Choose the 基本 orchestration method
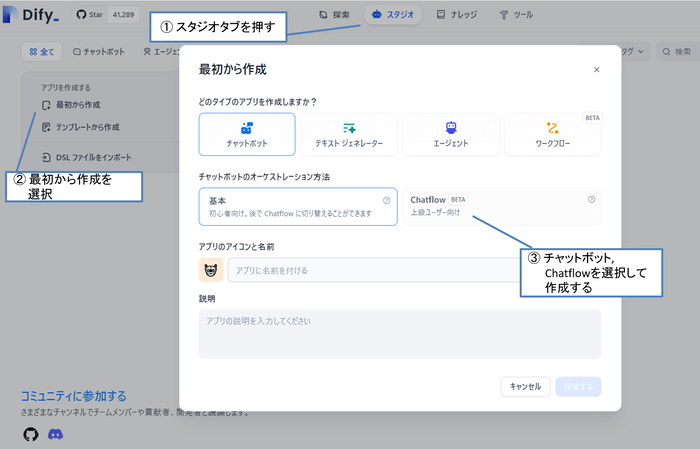The image size is (700, 449). click(x=298, y=207)
